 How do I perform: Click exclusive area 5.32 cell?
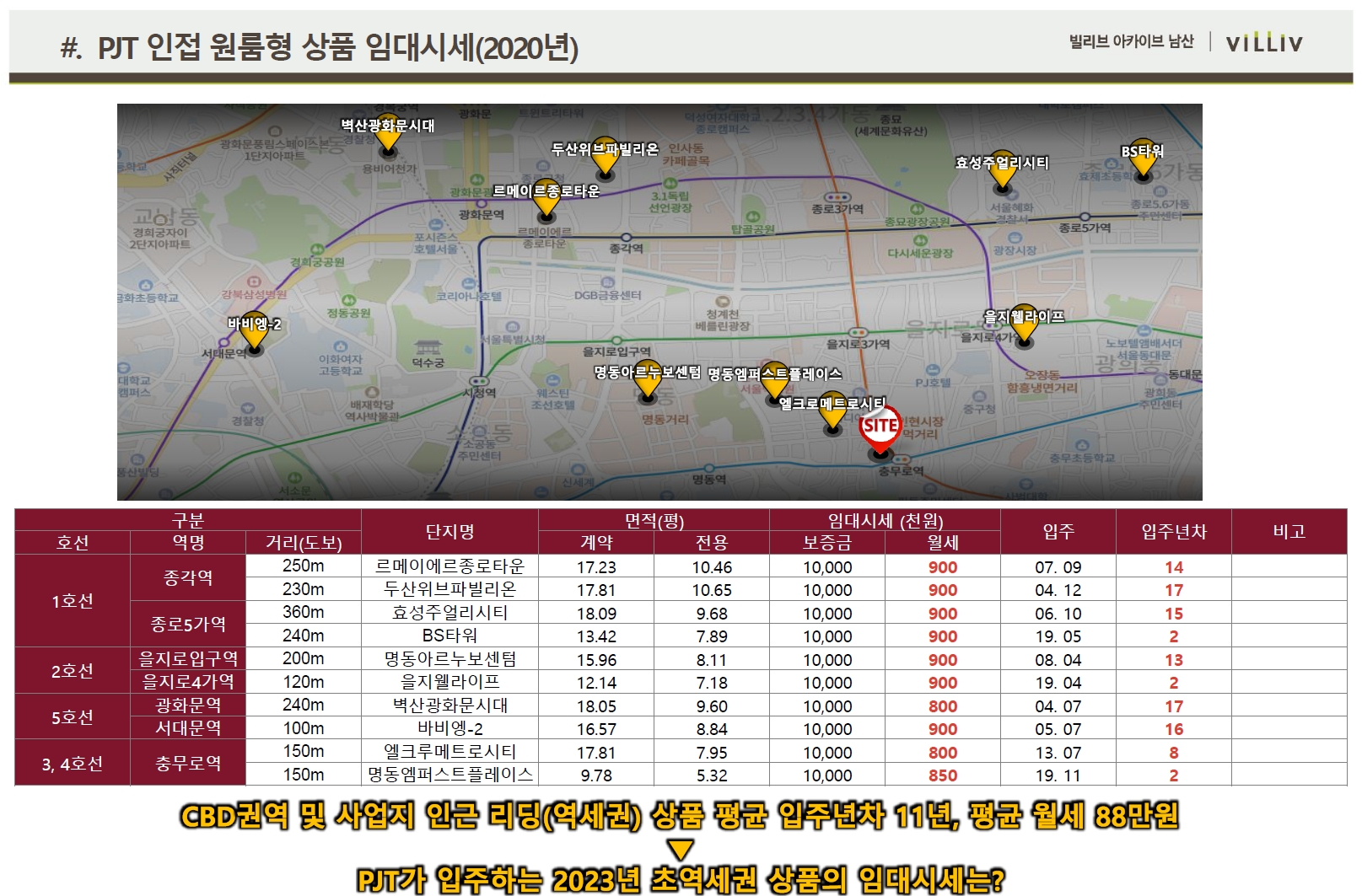point(712,775)
